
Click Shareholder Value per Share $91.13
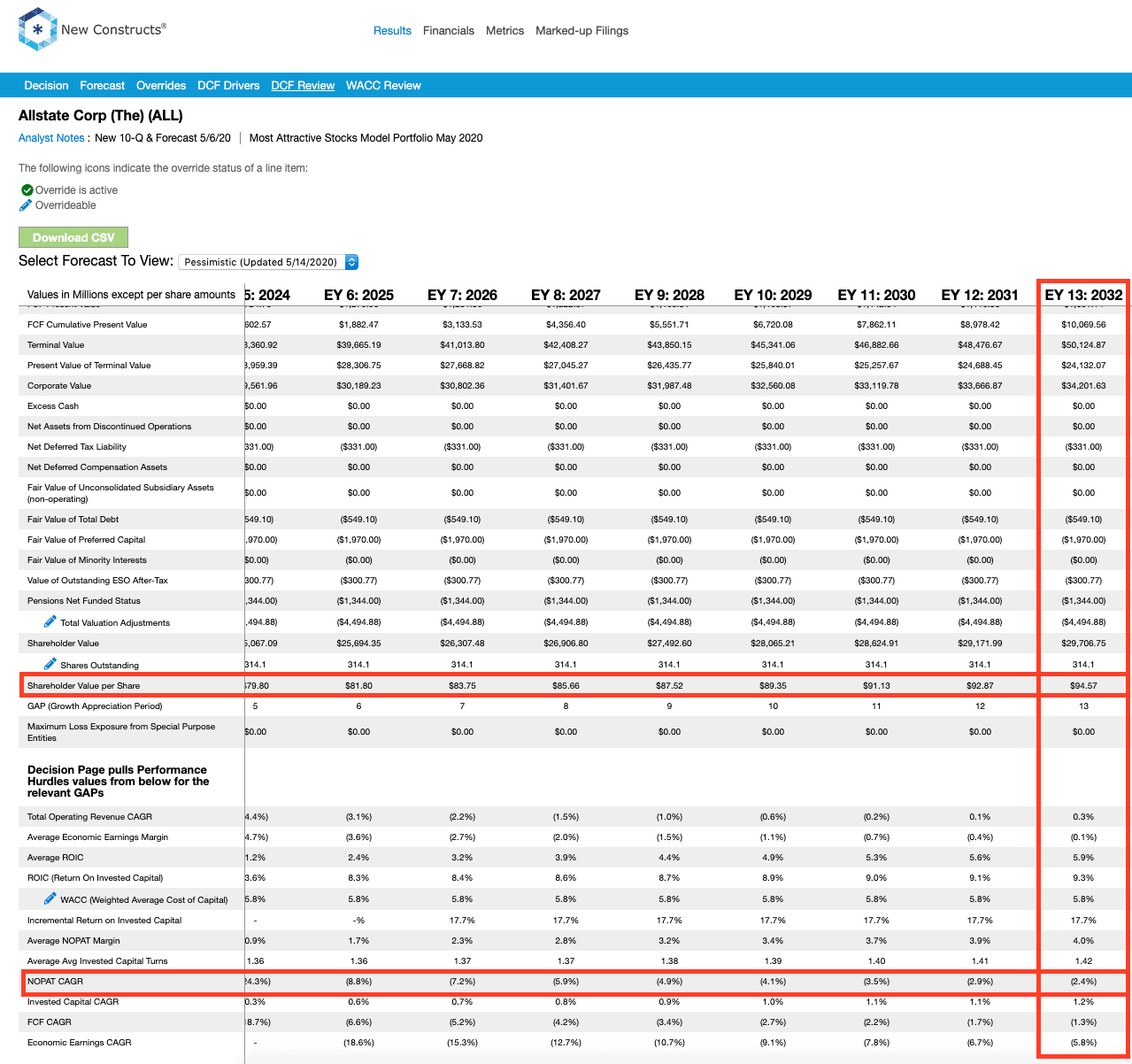tap(876, 686)
